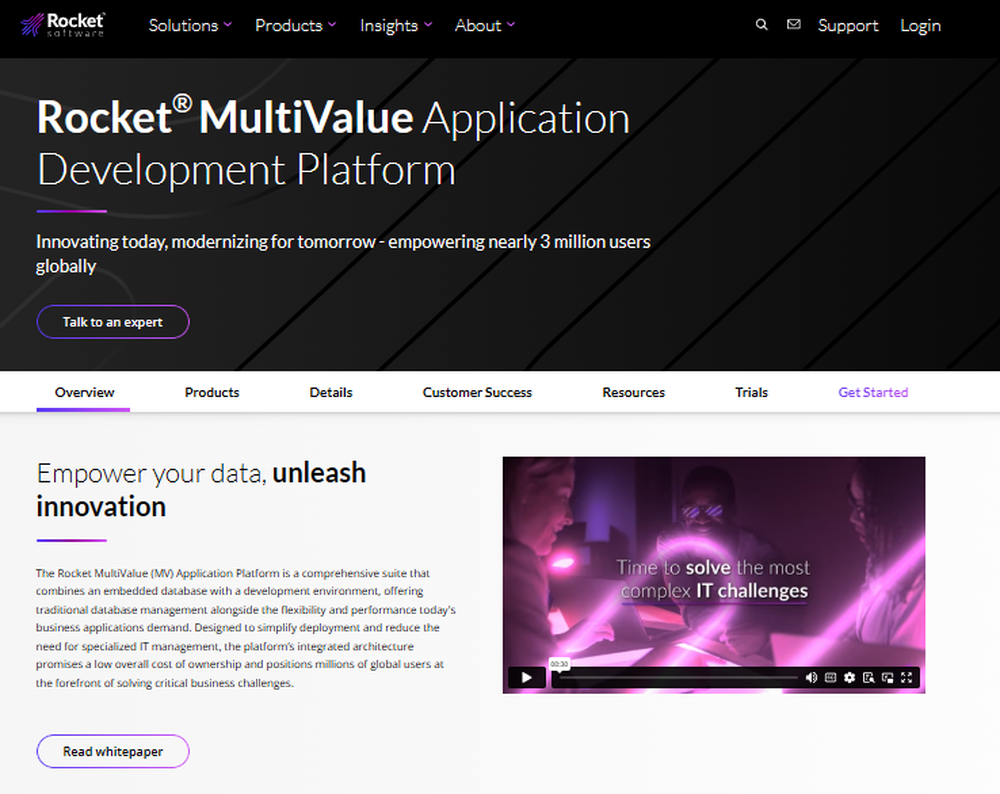Open the Support link
This screenshot has height=794, width=1000.
click(848, 26)
